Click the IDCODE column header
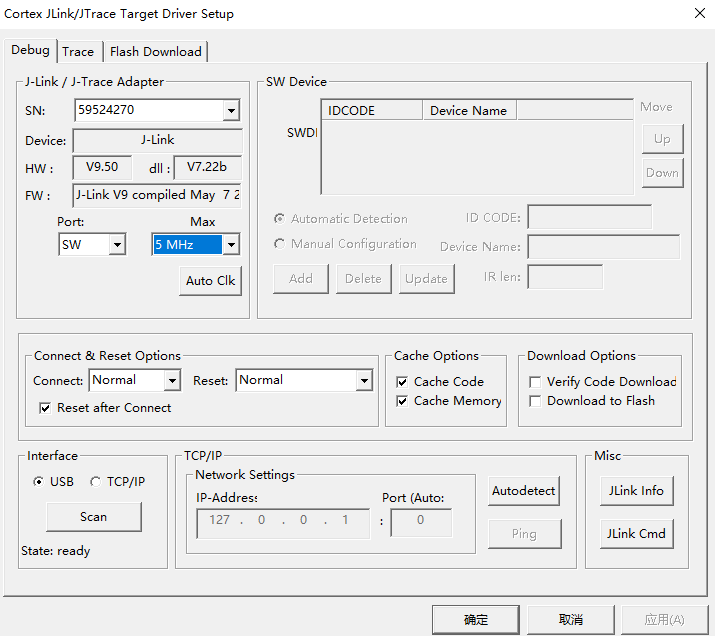This screenshot has width=715, height=636. [372, 111]
